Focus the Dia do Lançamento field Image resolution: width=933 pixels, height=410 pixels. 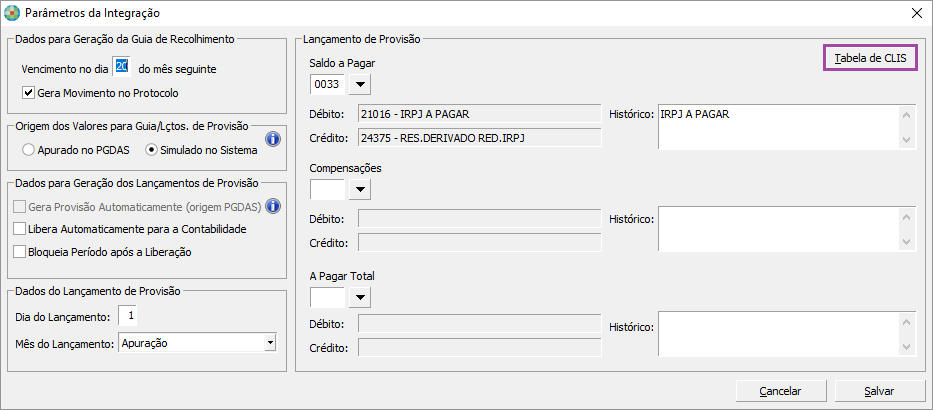pos(128,317)
